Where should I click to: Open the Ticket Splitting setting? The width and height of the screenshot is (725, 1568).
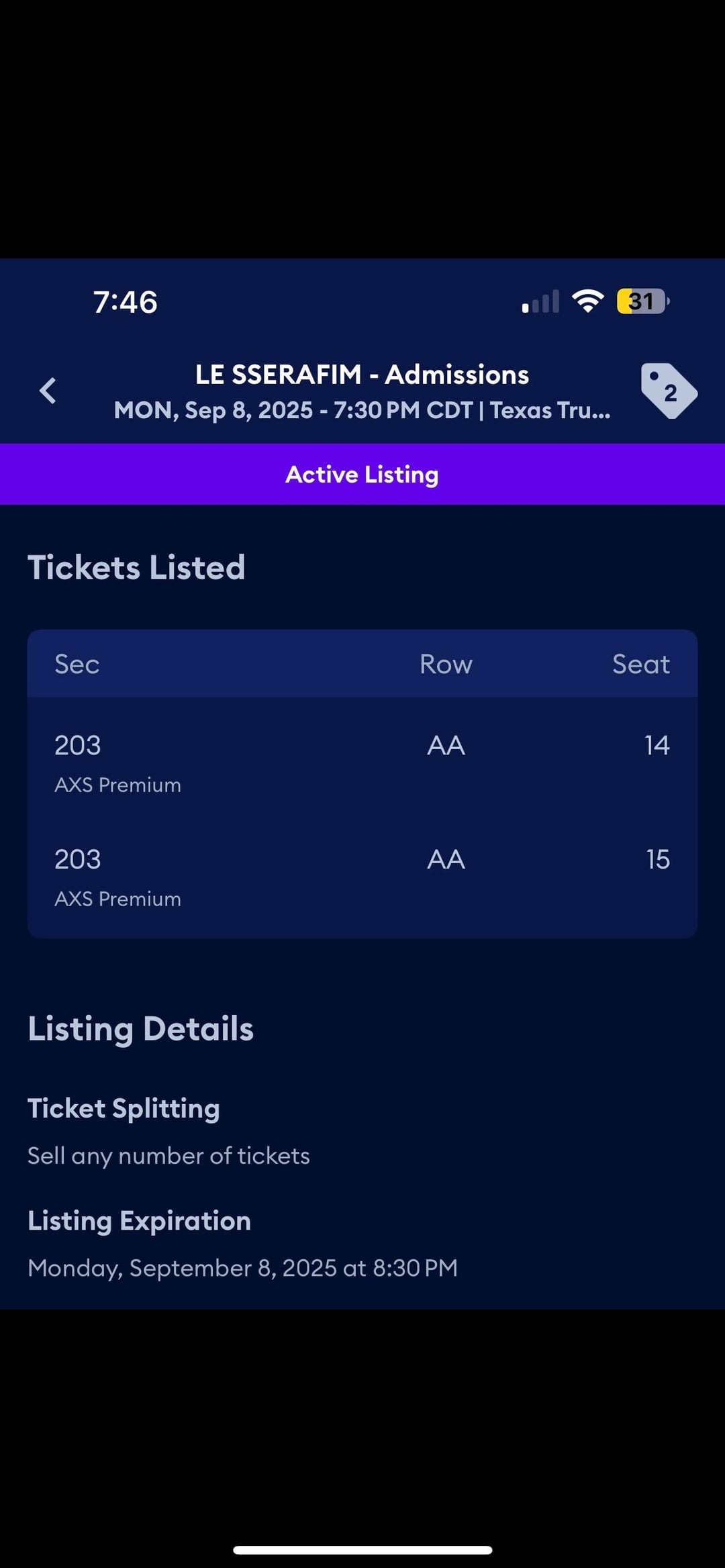coord(124,1108)
